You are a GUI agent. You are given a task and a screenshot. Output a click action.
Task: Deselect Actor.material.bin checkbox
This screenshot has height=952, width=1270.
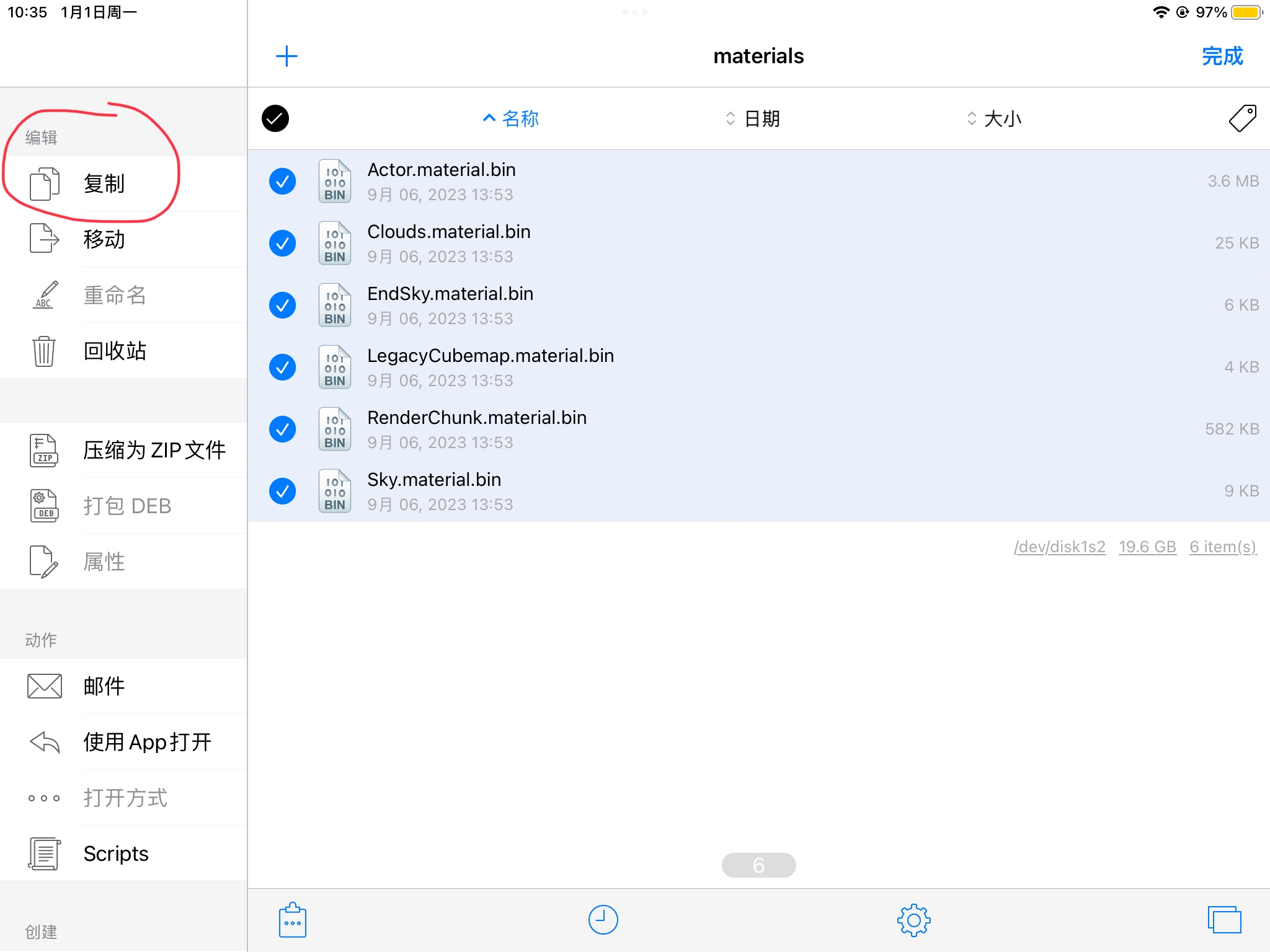click(x=282, y=181)
